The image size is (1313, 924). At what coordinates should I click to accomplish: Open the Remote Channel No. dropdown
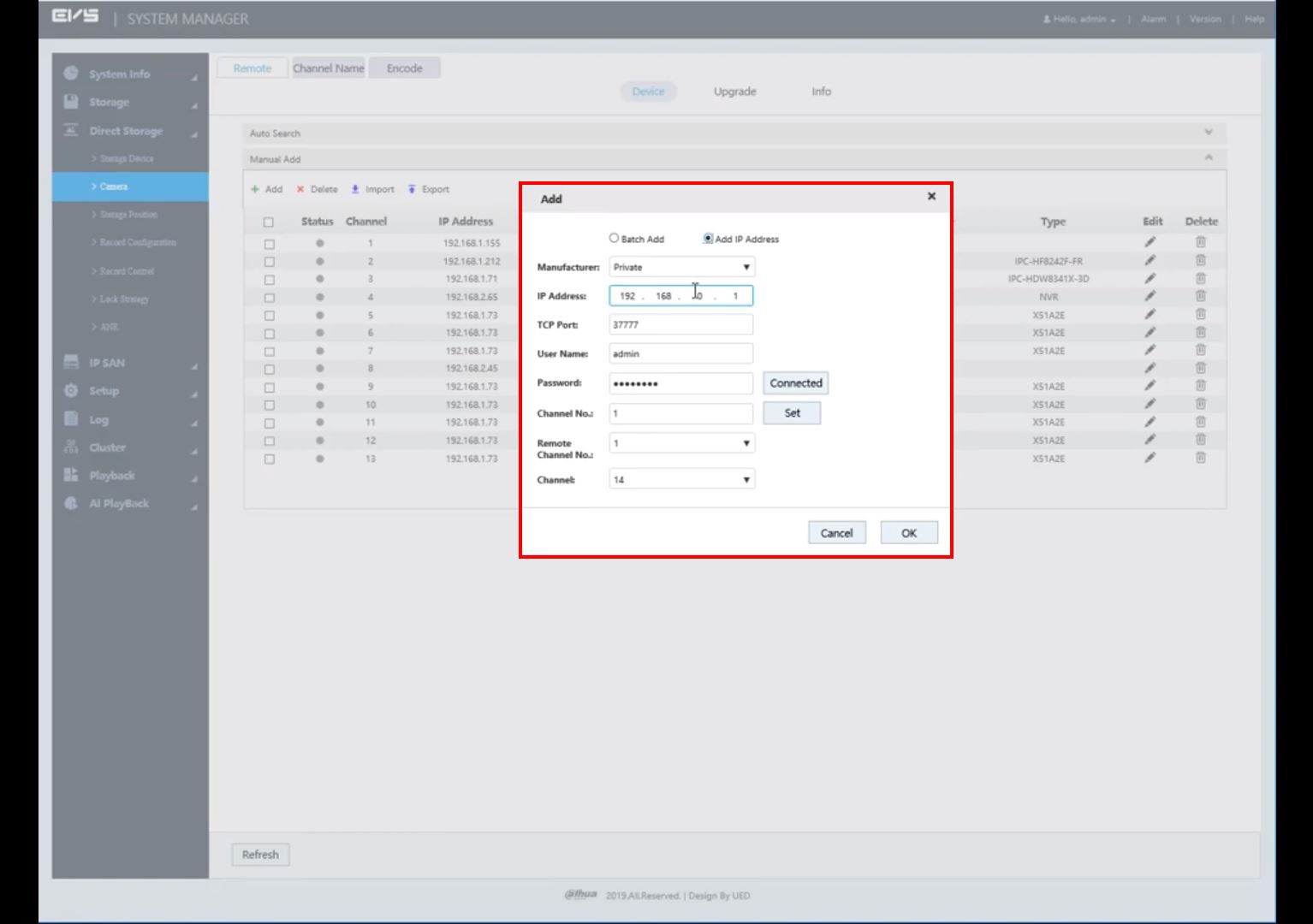[681, 443]
